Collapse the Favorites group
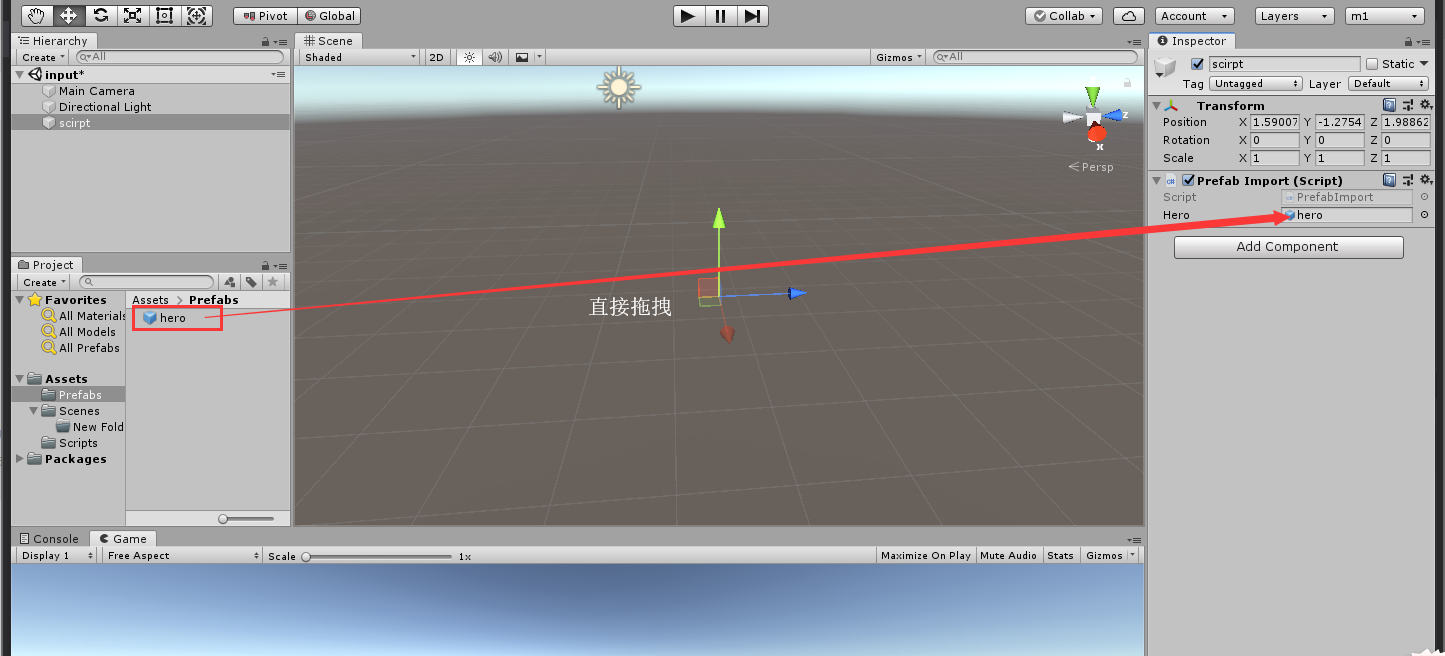 (x=21, y=300)
